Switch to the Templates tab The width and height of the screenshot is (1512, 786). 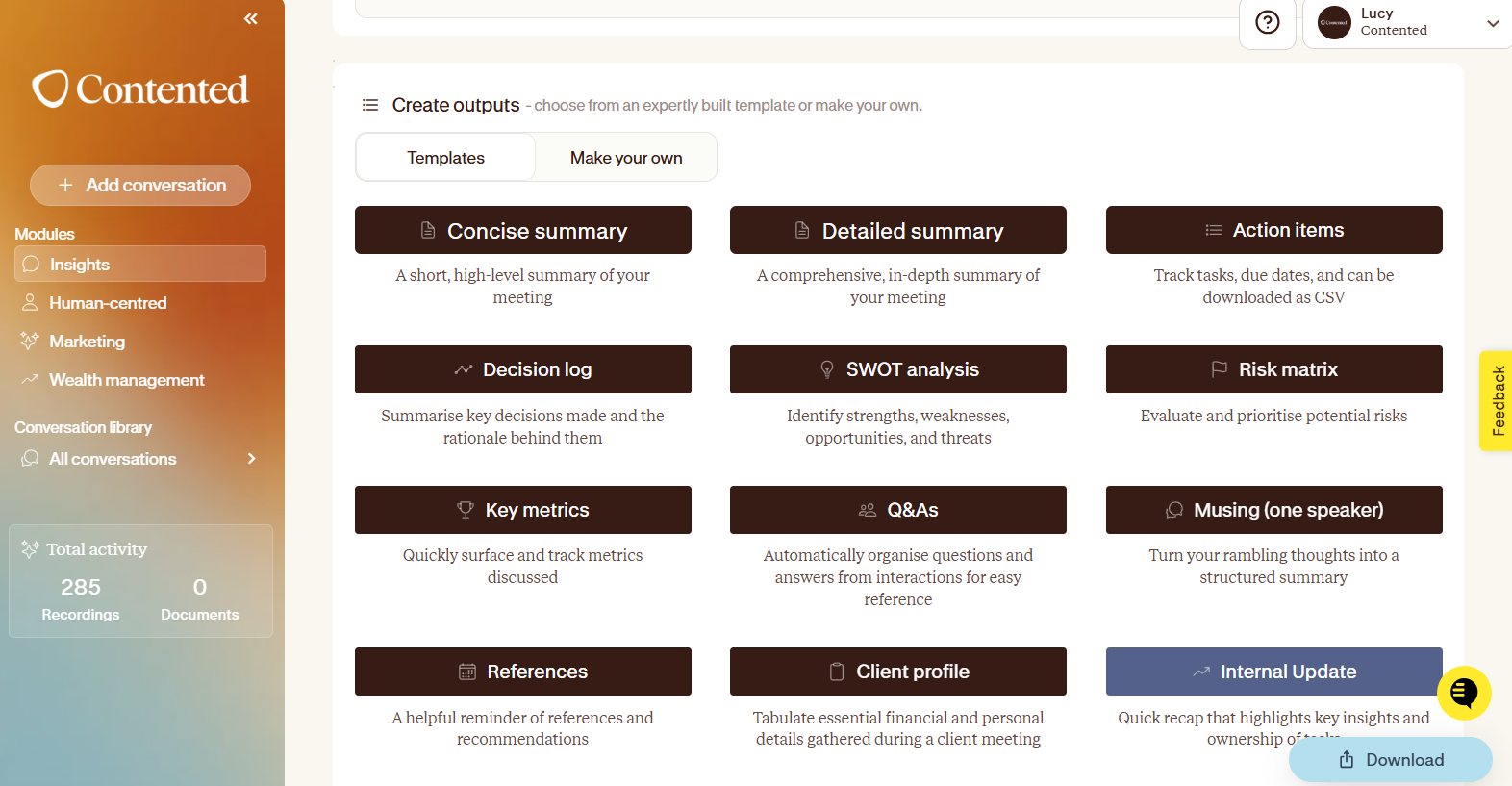(445, 157)
